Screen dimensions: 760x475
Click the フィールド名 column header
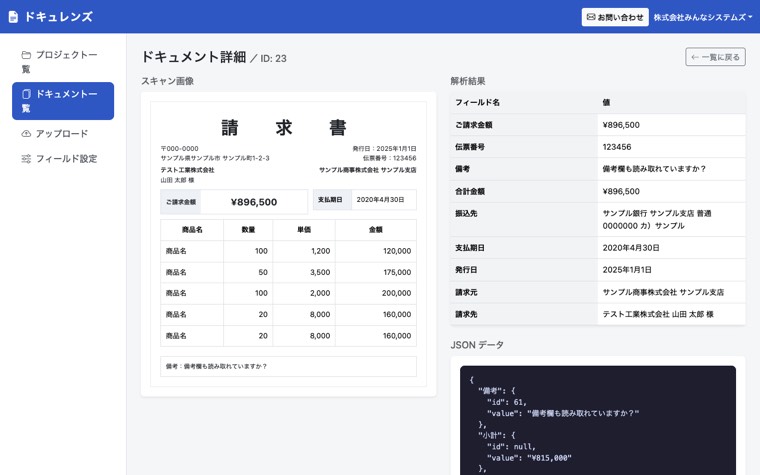tap(477, 102)
